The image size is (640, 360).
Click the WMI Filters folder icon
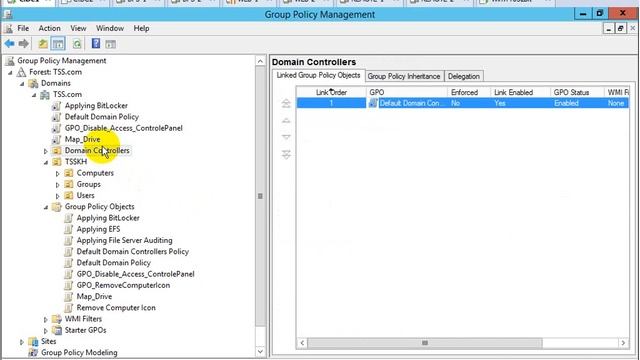click(x=57, y=319)
